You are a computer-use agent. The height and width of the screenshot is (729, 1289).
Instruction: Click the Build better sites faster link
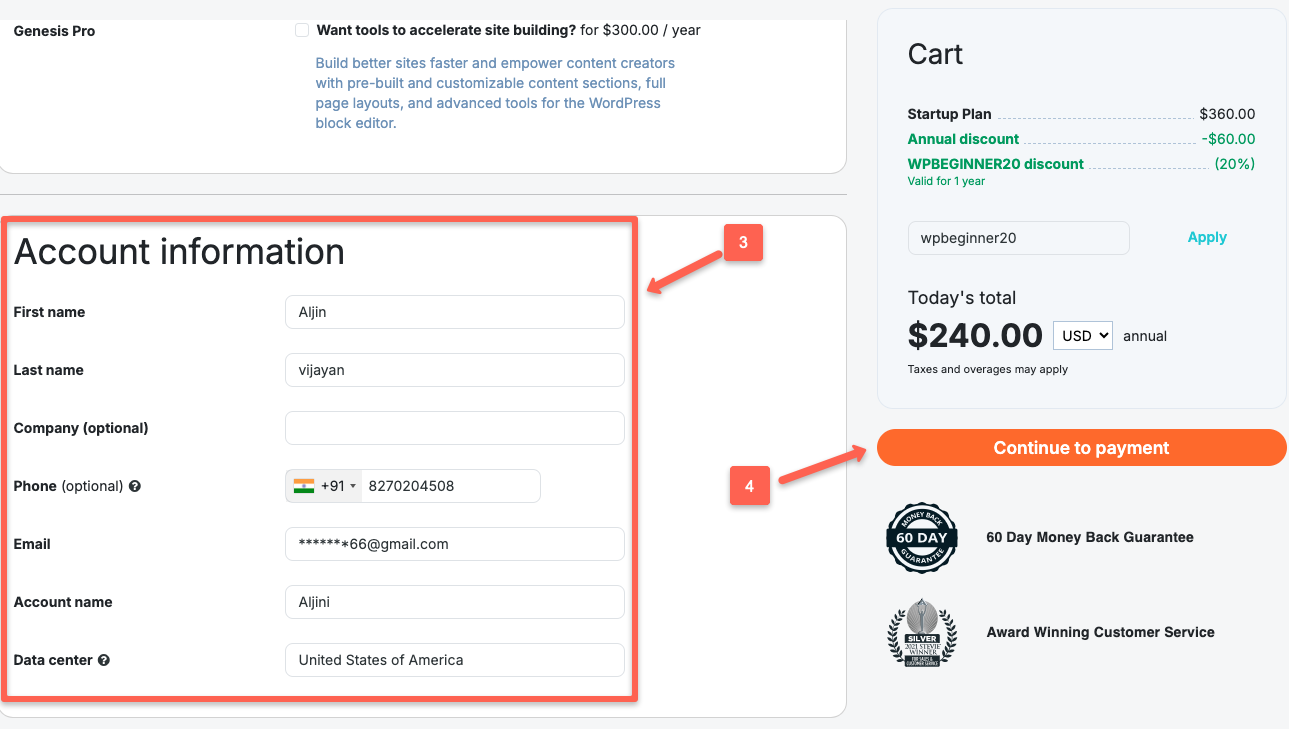click(495, 82)
